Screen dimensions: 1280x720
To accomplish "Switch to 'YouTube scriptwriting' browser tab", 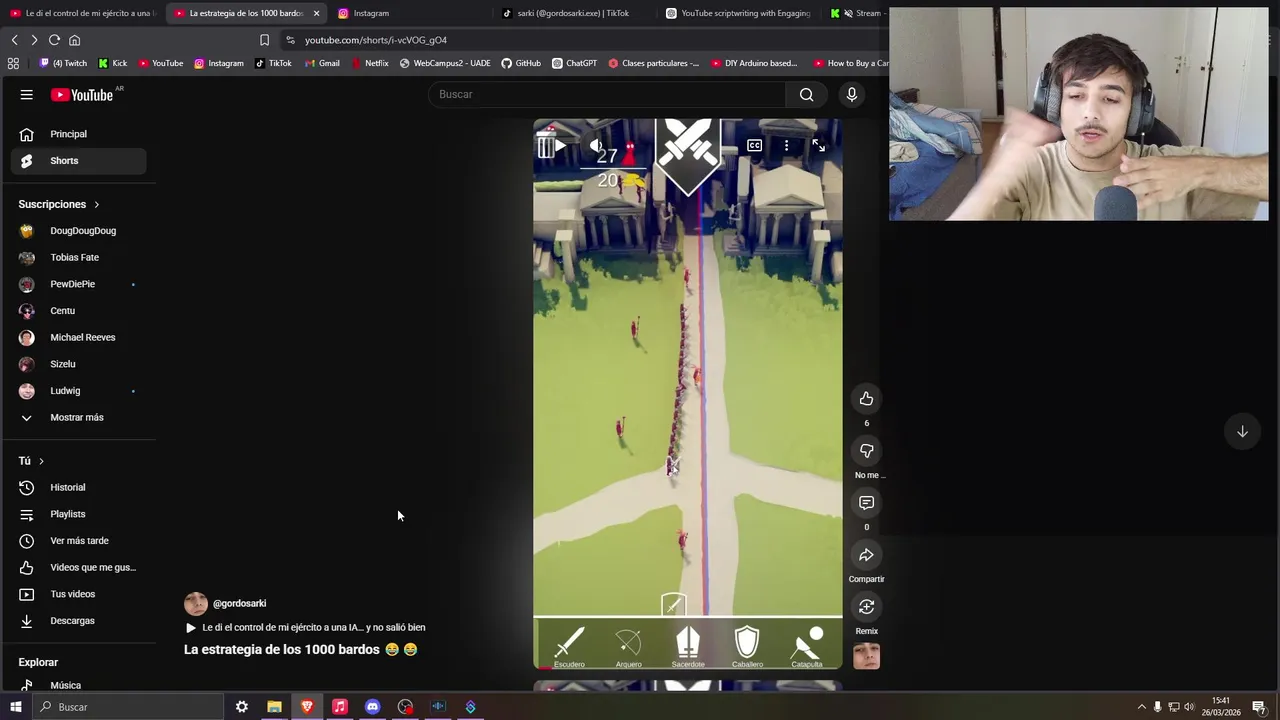I will (x=737, y=13).
